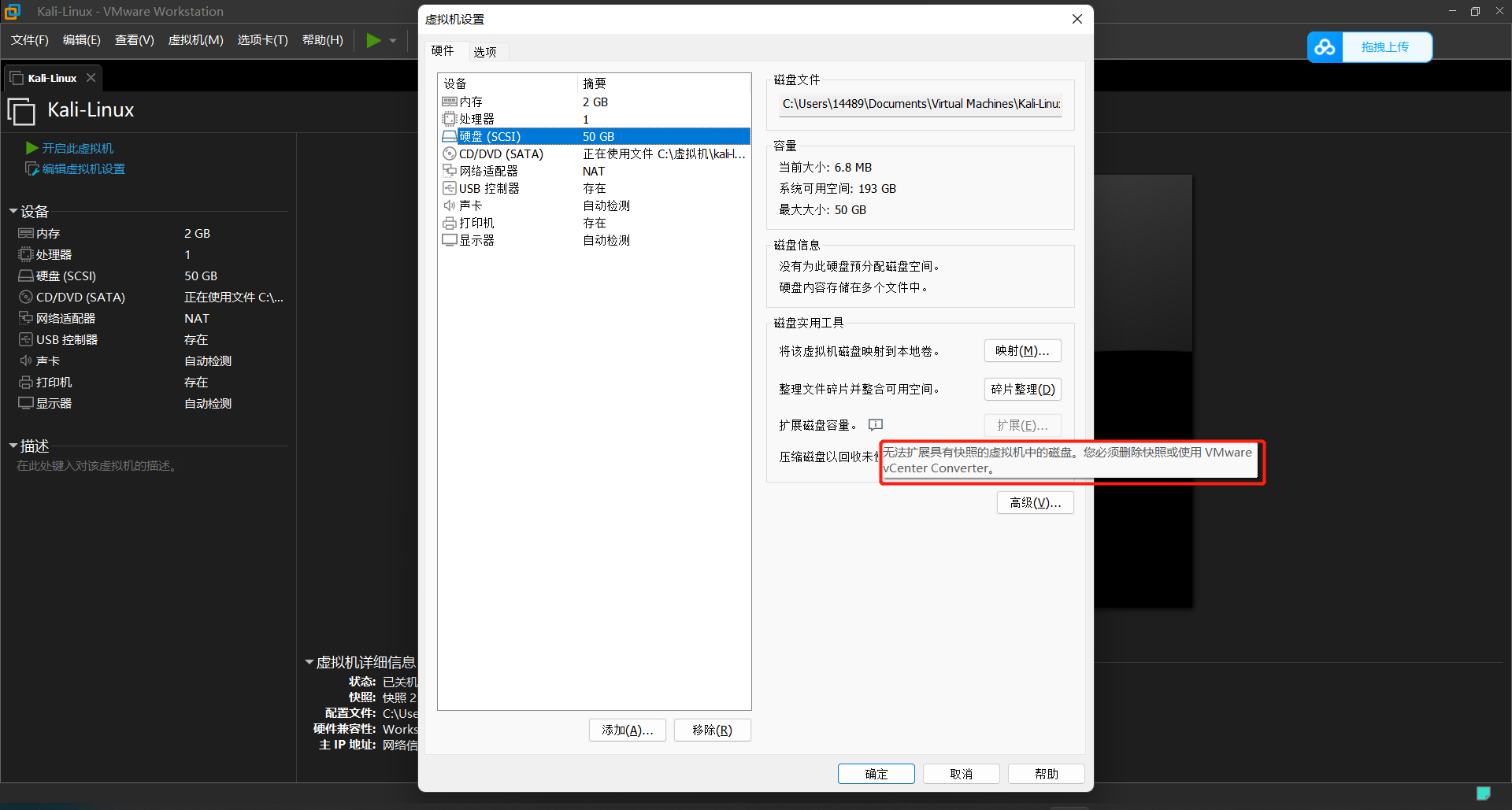
Task: Collapse the 虚拟机详细信息 section
Action: pyautogui.click(x=309, y=662)
